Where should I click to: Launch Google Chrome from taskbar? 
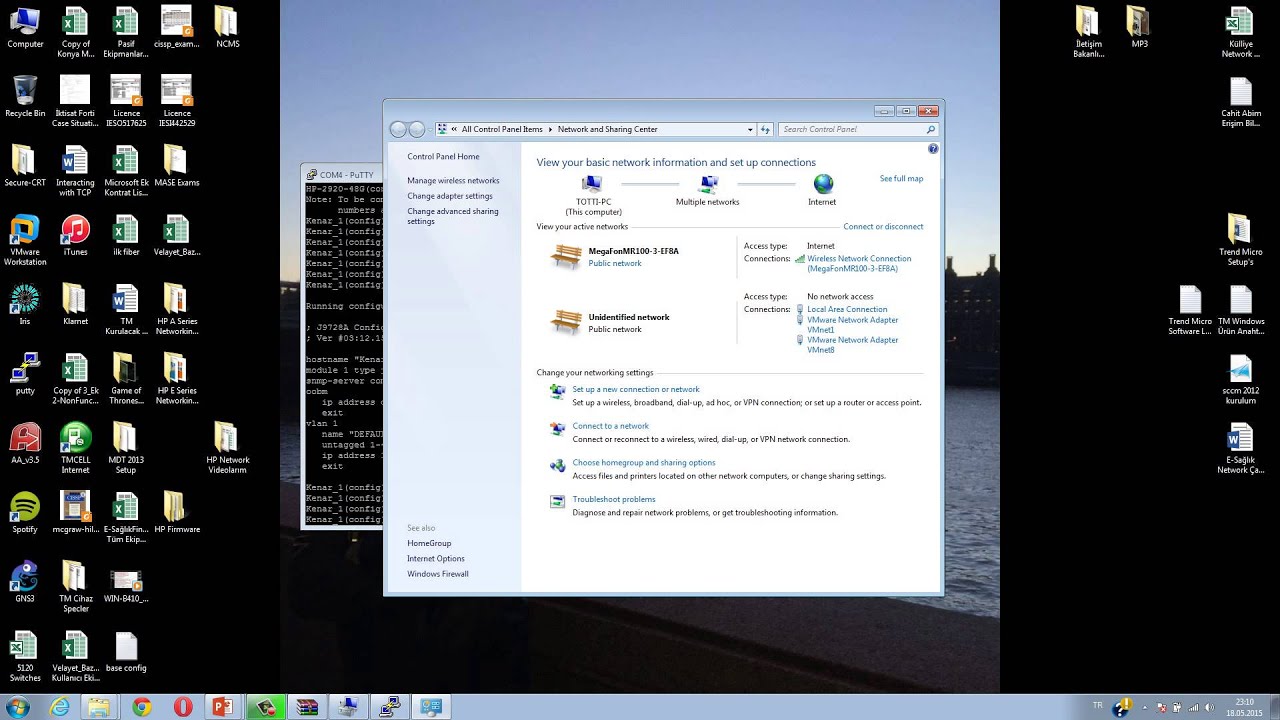(x=141, y=707)
